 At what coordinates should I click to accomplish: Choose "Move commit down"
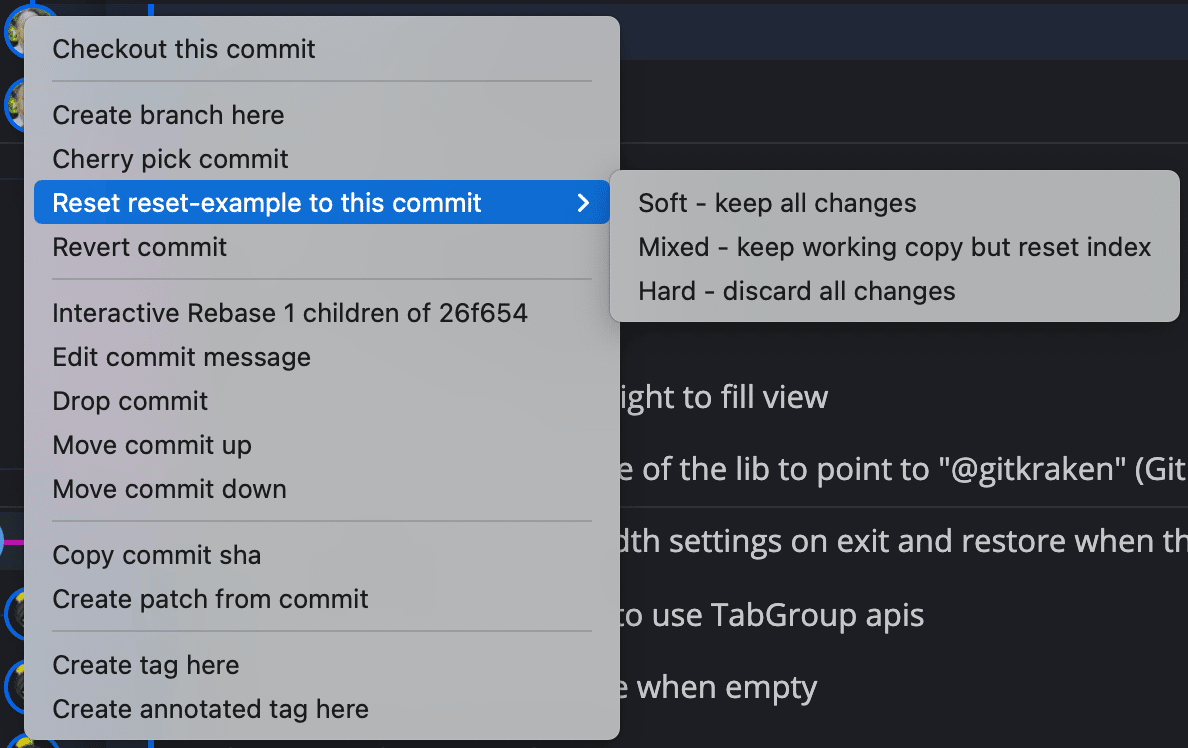[x=169, y=489]
